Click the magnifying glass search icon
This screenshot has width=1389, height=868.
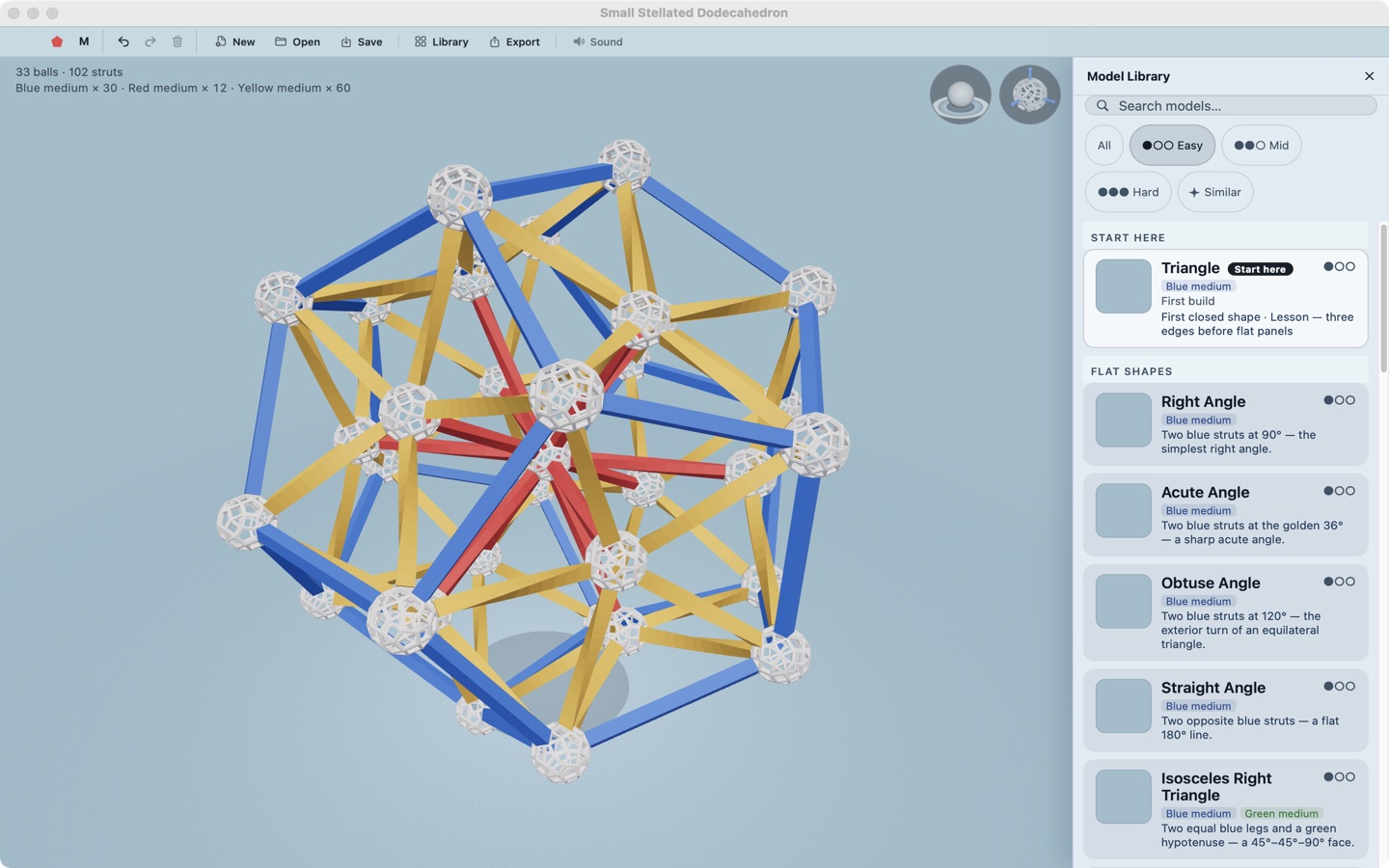tap(1103, 105)
